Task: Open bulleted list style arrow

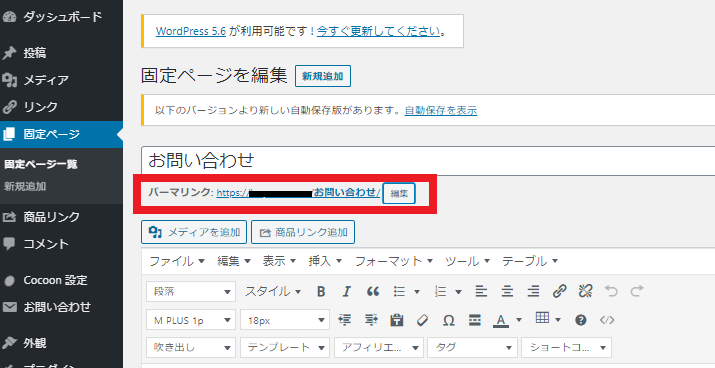Action: (417, 291)
